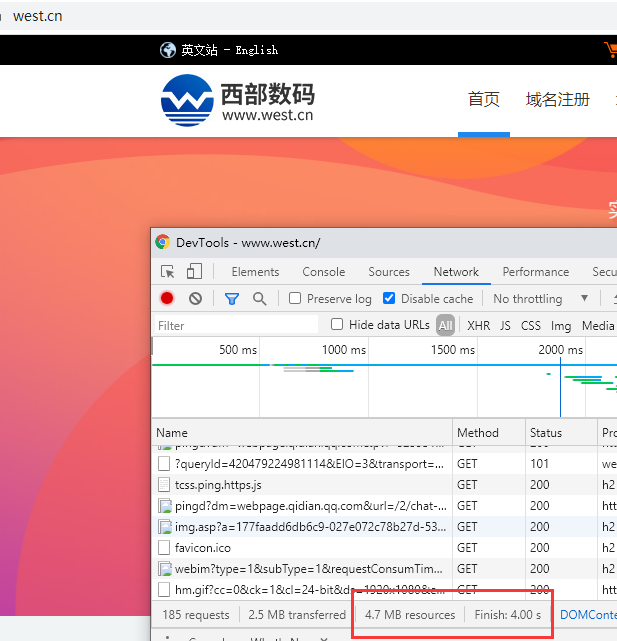Switch to the Console tab
617x641 pixels.
[x=324, y=272]
